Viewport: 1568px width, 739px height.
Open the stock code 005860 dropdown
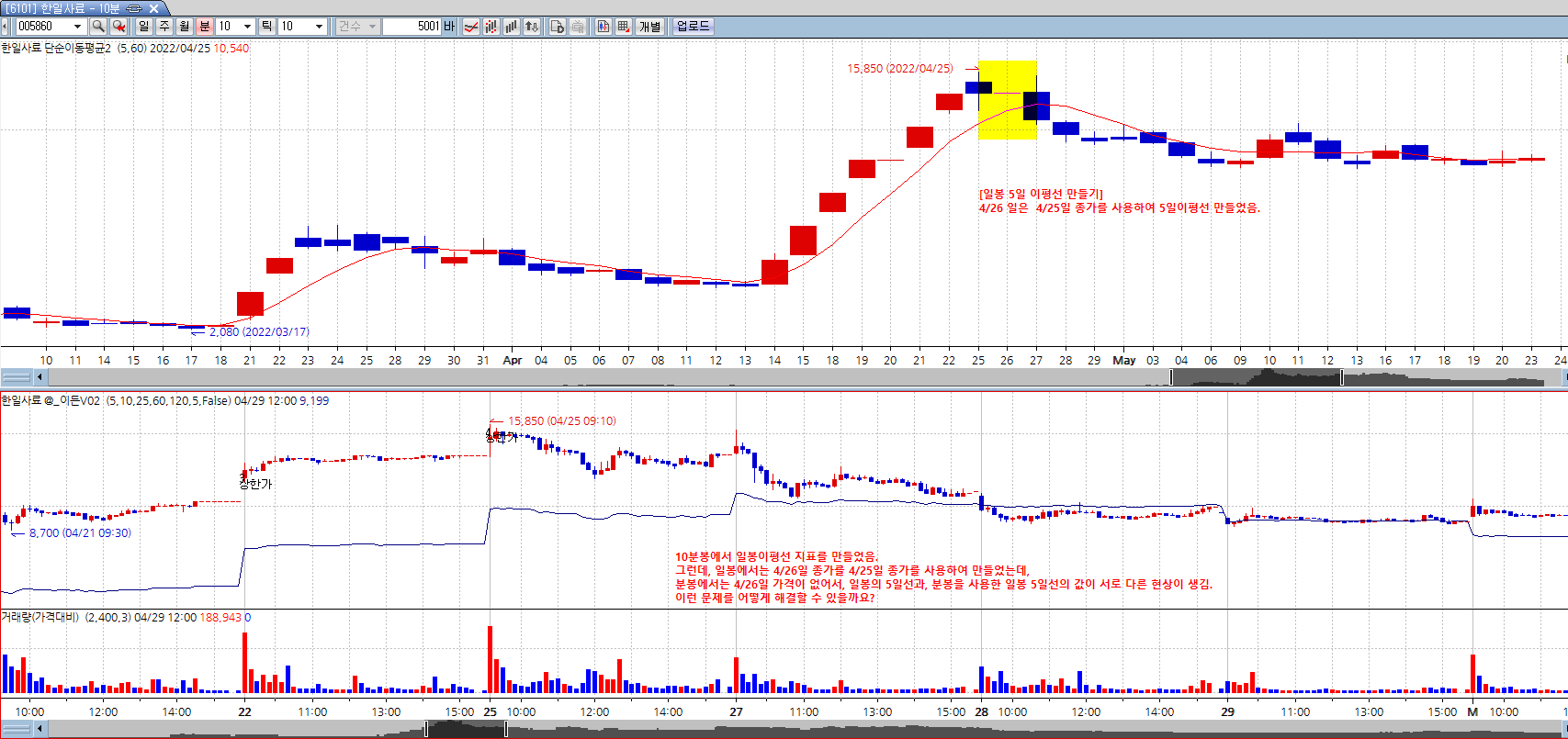[77, 27]
